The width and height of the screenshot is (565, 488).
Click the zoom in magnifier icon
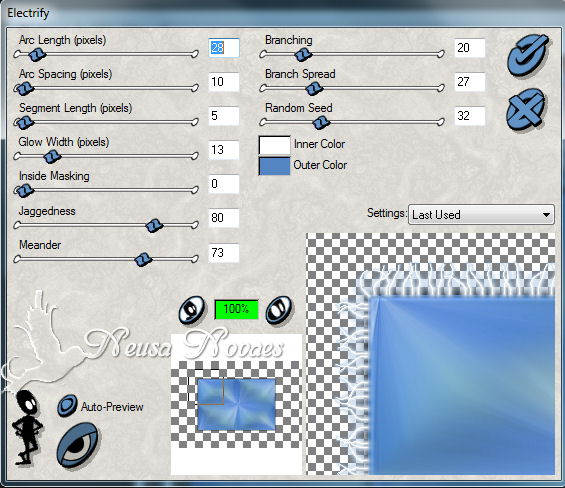(x=279, y=310)
